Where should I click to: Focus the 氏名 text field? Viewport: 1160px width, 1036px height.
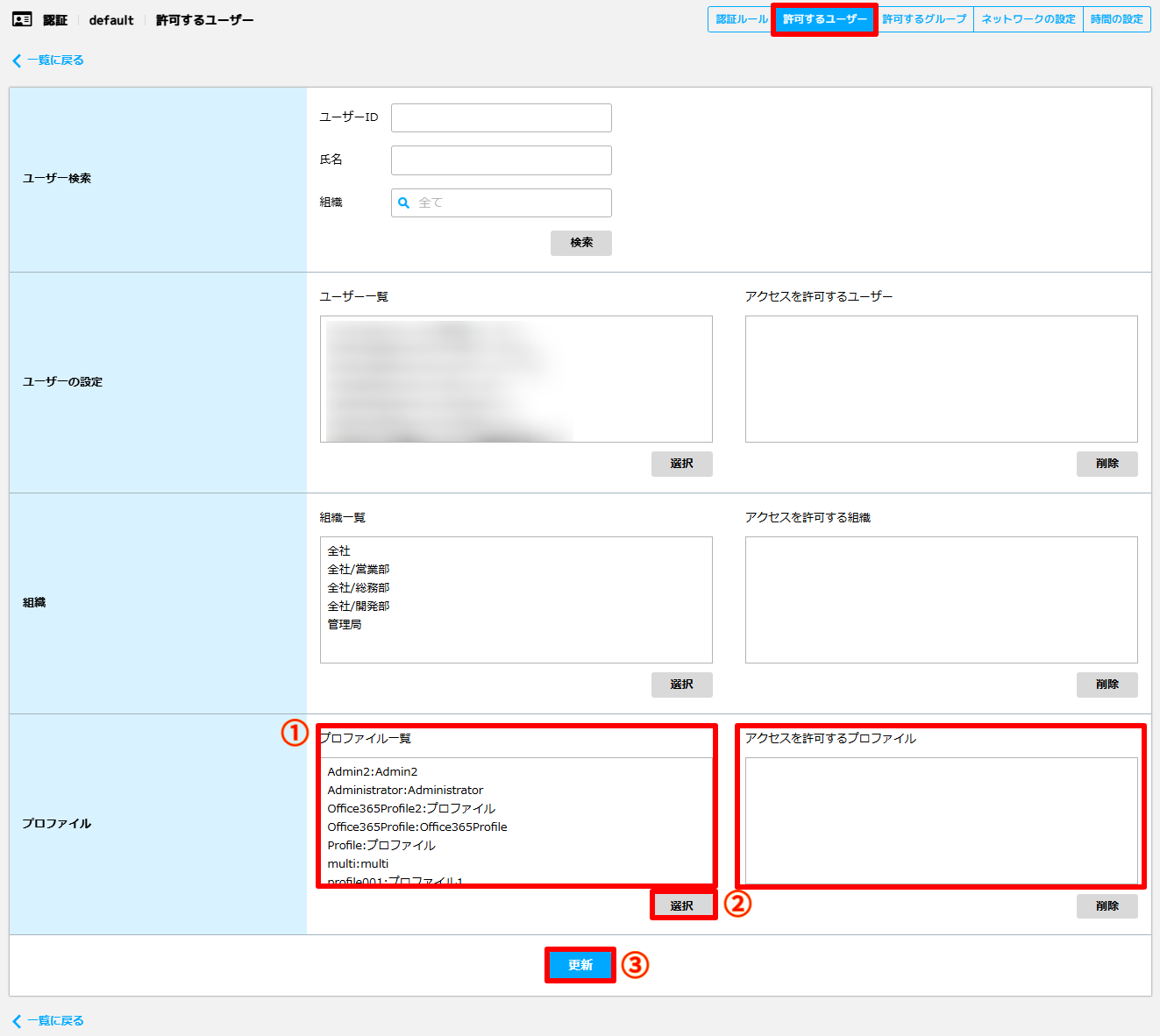click(x=502, y=160)
